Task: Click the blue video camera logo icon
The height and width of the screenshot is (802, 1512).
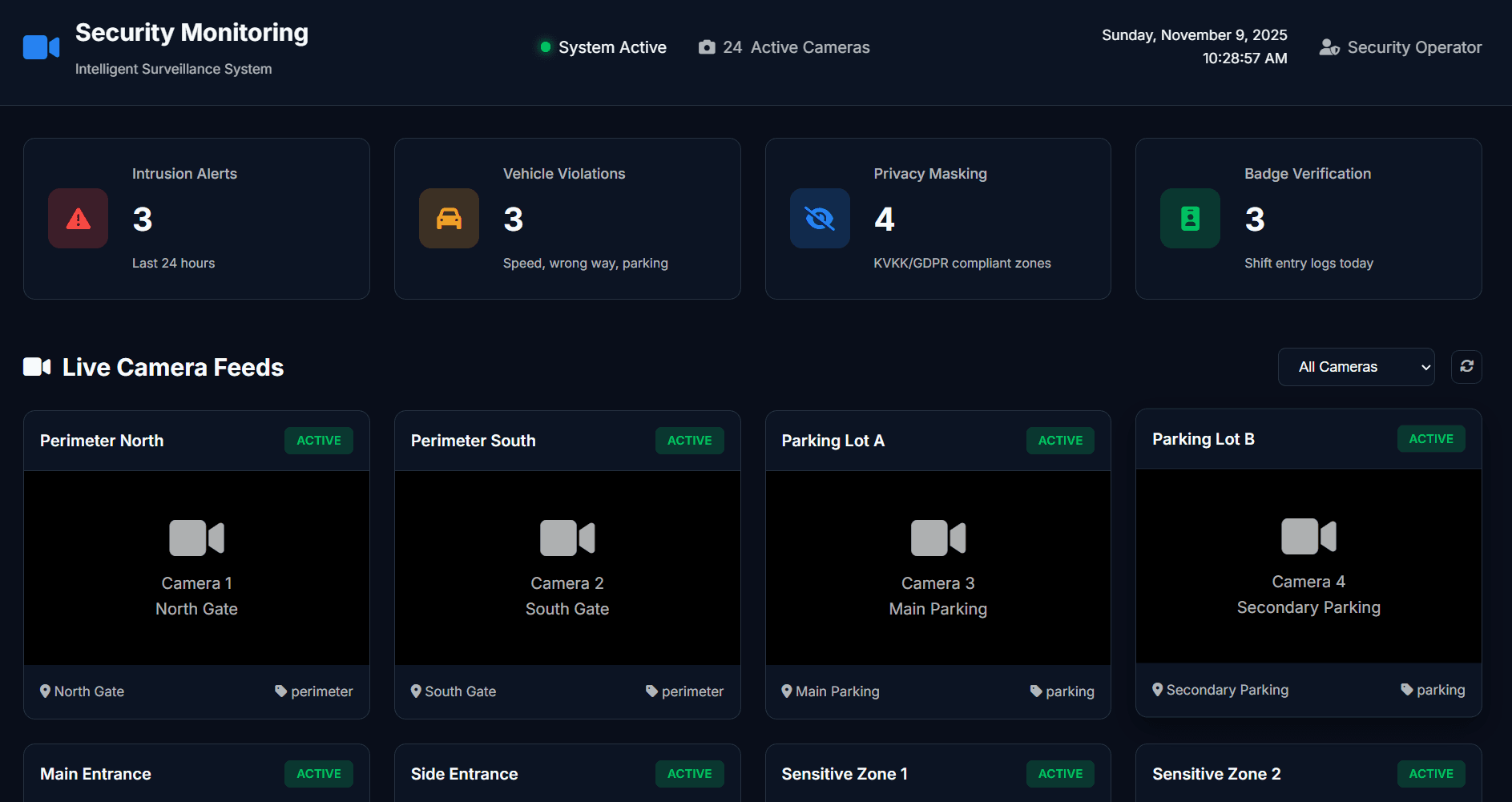Action: point(41,48)
